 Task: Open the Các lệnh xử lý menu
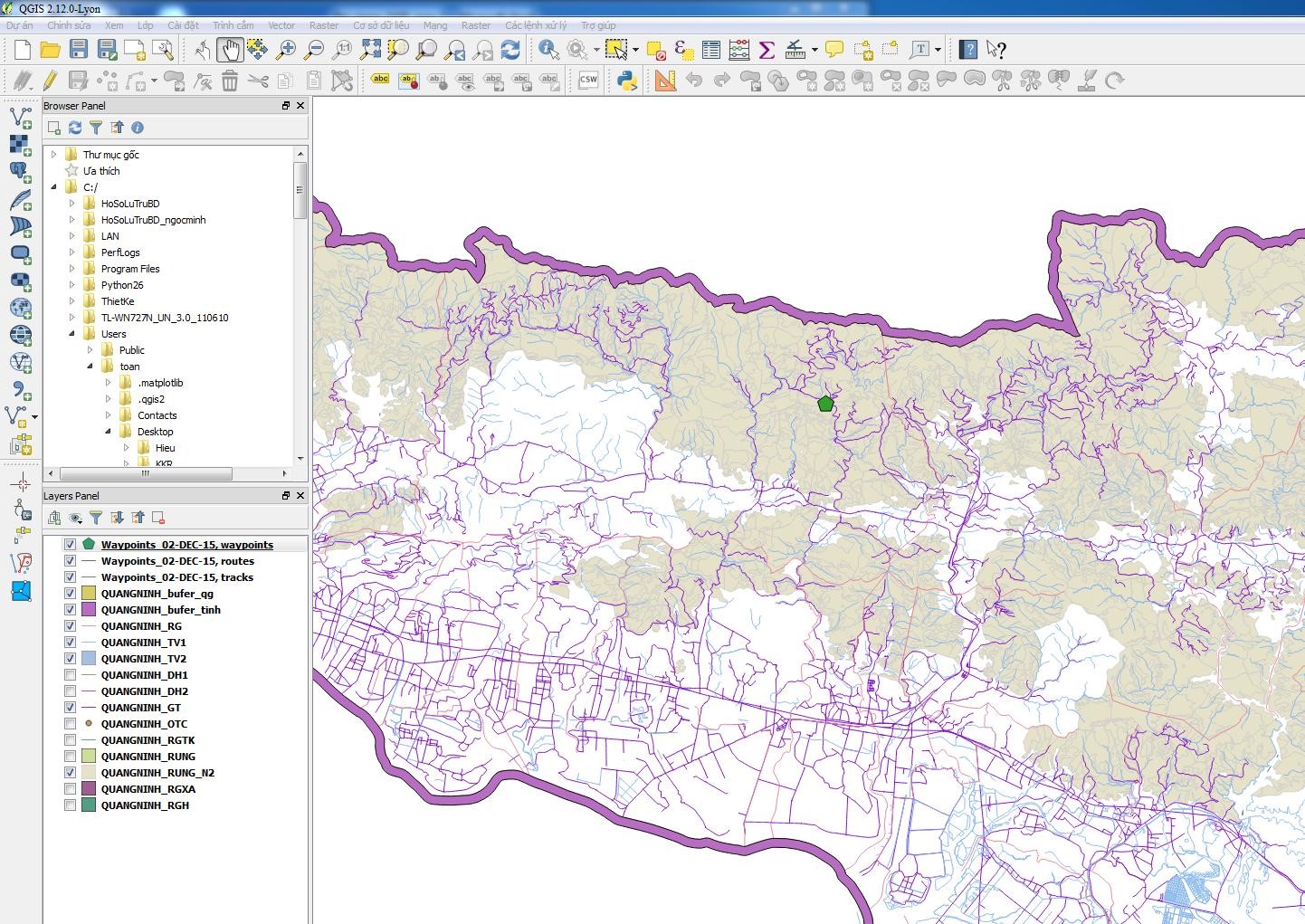[536, 25]
